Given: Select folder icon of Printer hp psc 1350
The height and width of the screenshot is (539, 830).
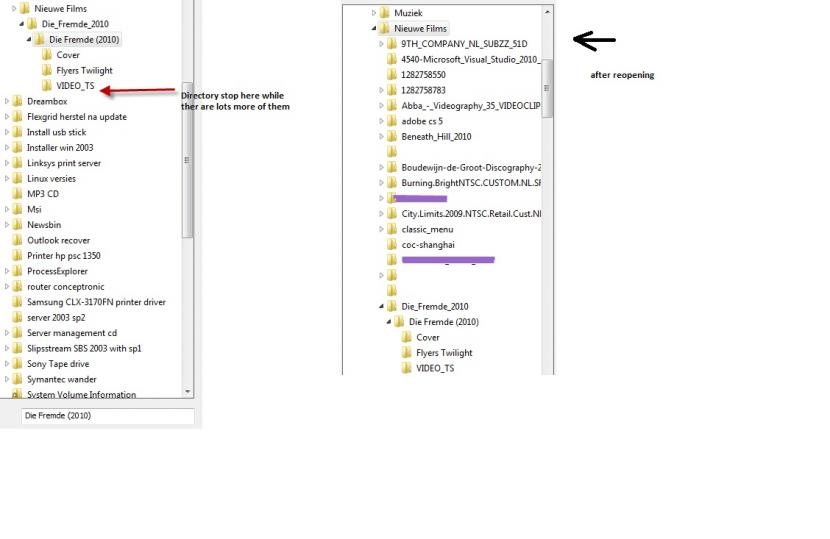Looking at the screenshot, I should tap(17, 256).
